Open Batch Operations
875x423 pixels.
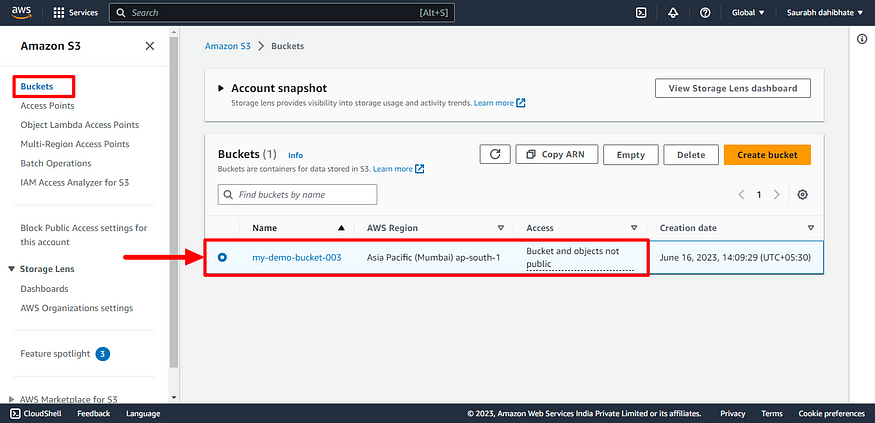(56, 164)
